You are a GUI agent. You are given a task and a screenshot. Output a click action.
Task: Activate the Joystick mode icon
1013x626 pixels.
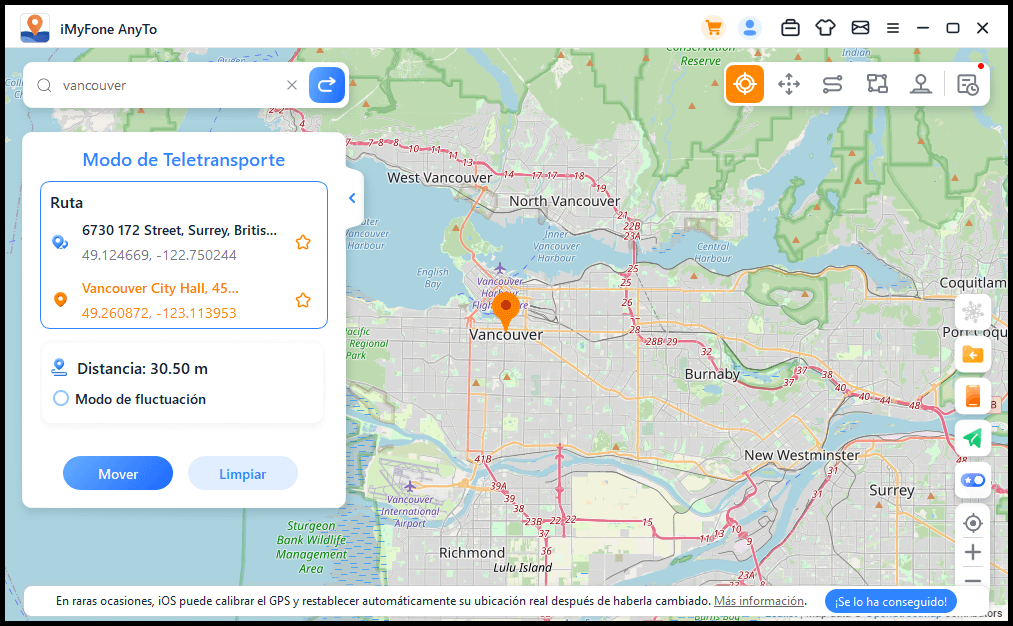[921, 85]
